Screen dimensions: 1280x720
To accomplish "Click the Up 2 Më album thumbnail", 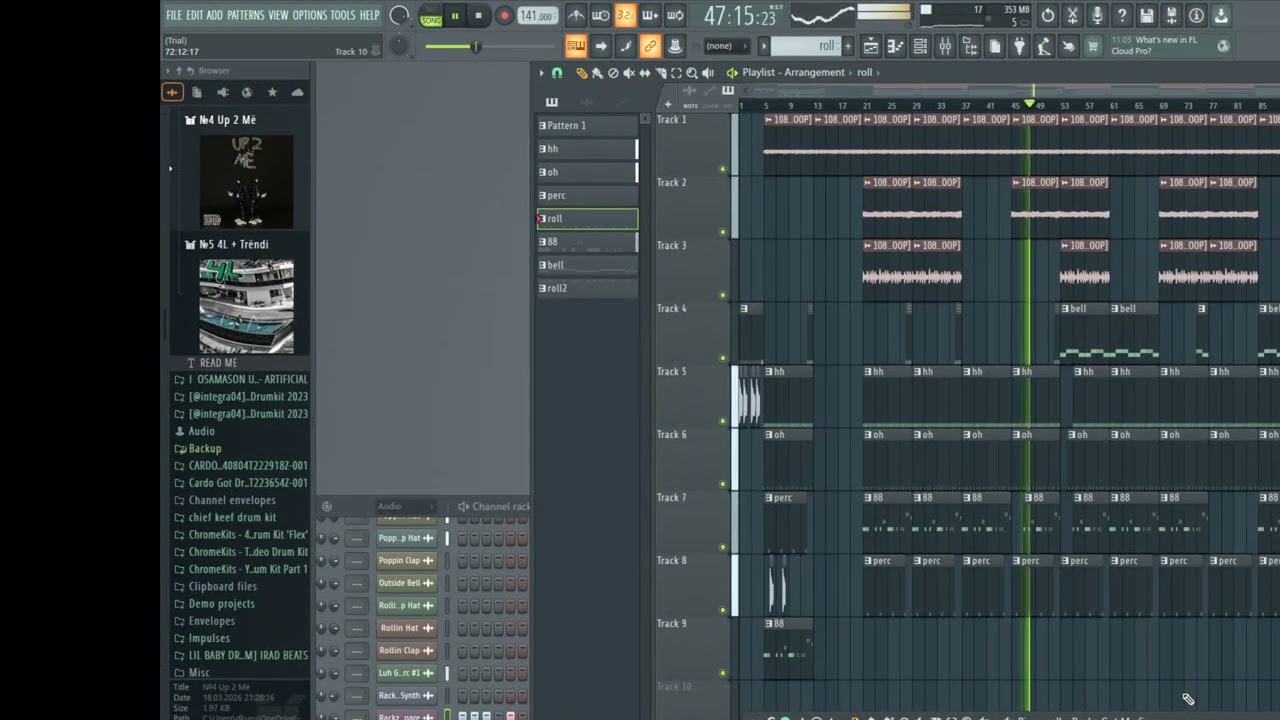I will 246,181.
